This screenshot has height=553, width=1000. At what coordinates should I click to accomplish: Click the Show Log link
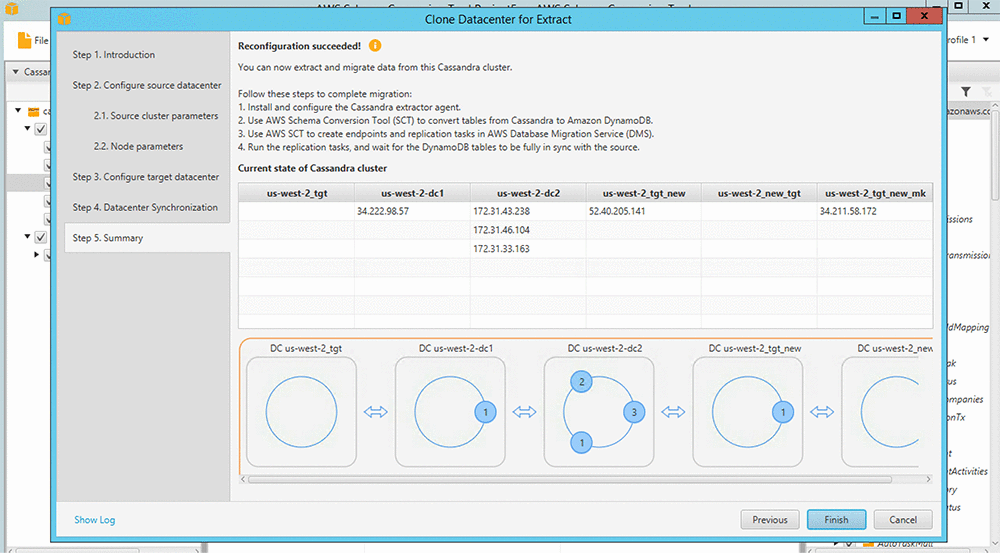point(94,520)
